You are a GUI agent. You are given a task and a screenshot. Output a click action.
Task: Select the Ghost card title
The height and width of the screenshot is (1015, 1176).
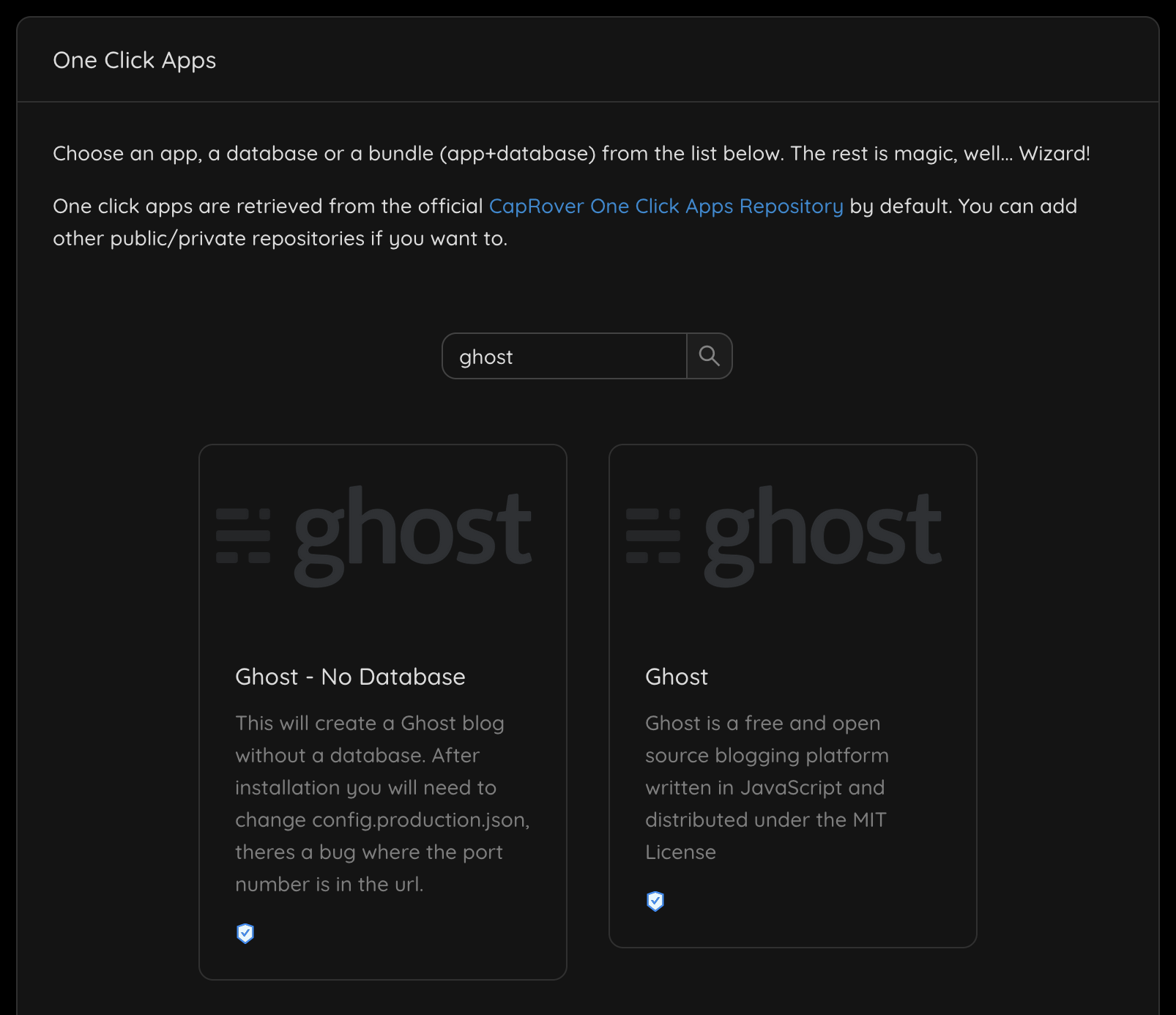(x=676, y=677)
